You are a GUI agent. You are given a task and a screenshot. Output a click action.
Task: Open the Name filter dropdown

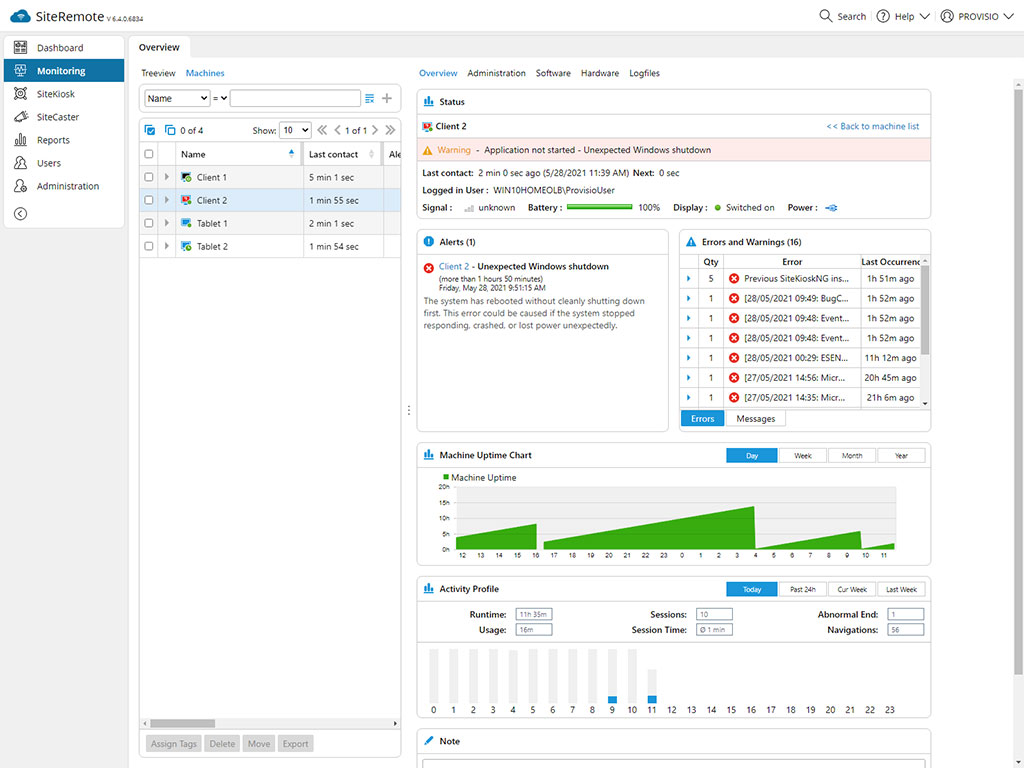(176, 98)
